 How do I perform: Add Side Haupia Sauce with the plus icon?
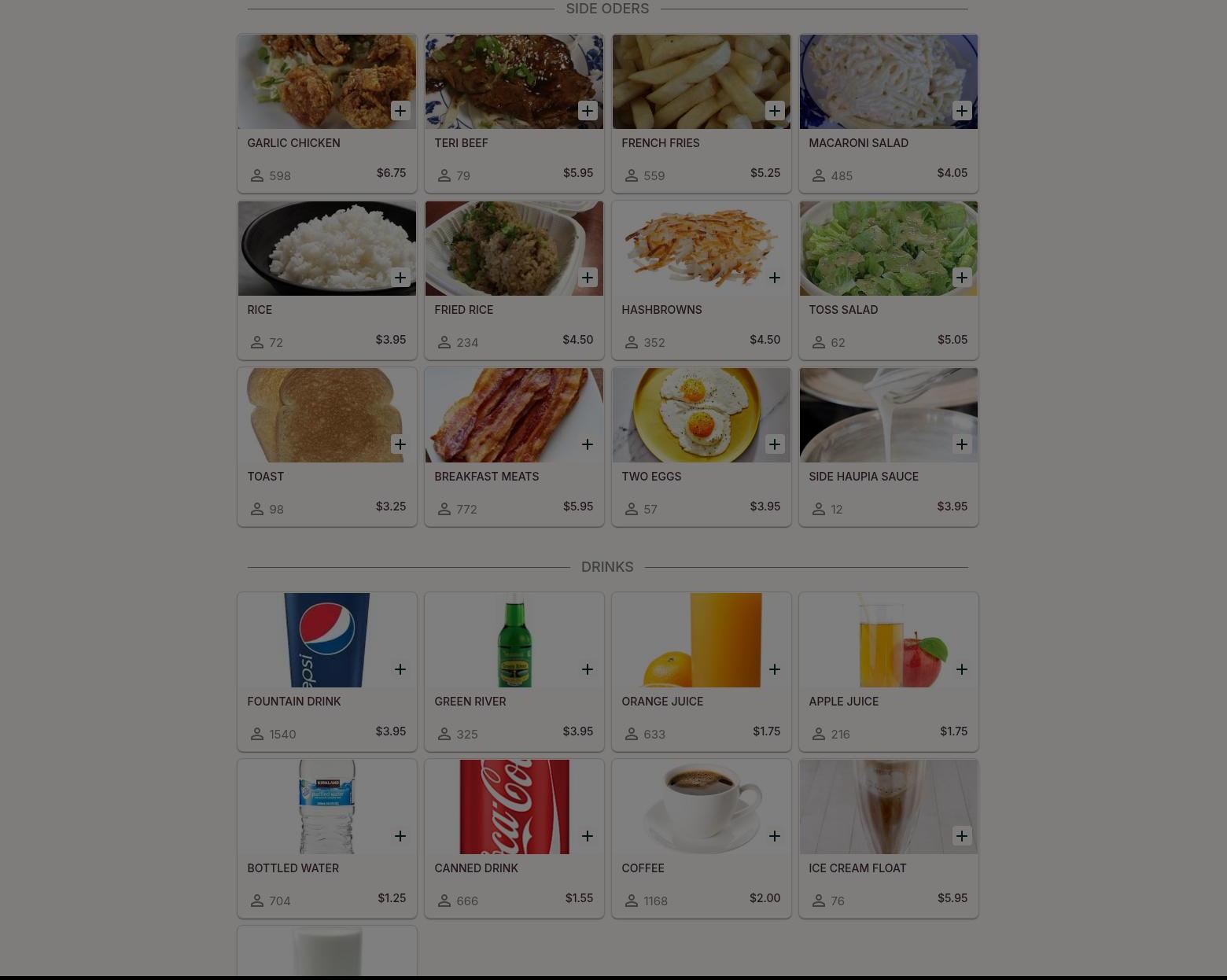click(x=962, y=444)
